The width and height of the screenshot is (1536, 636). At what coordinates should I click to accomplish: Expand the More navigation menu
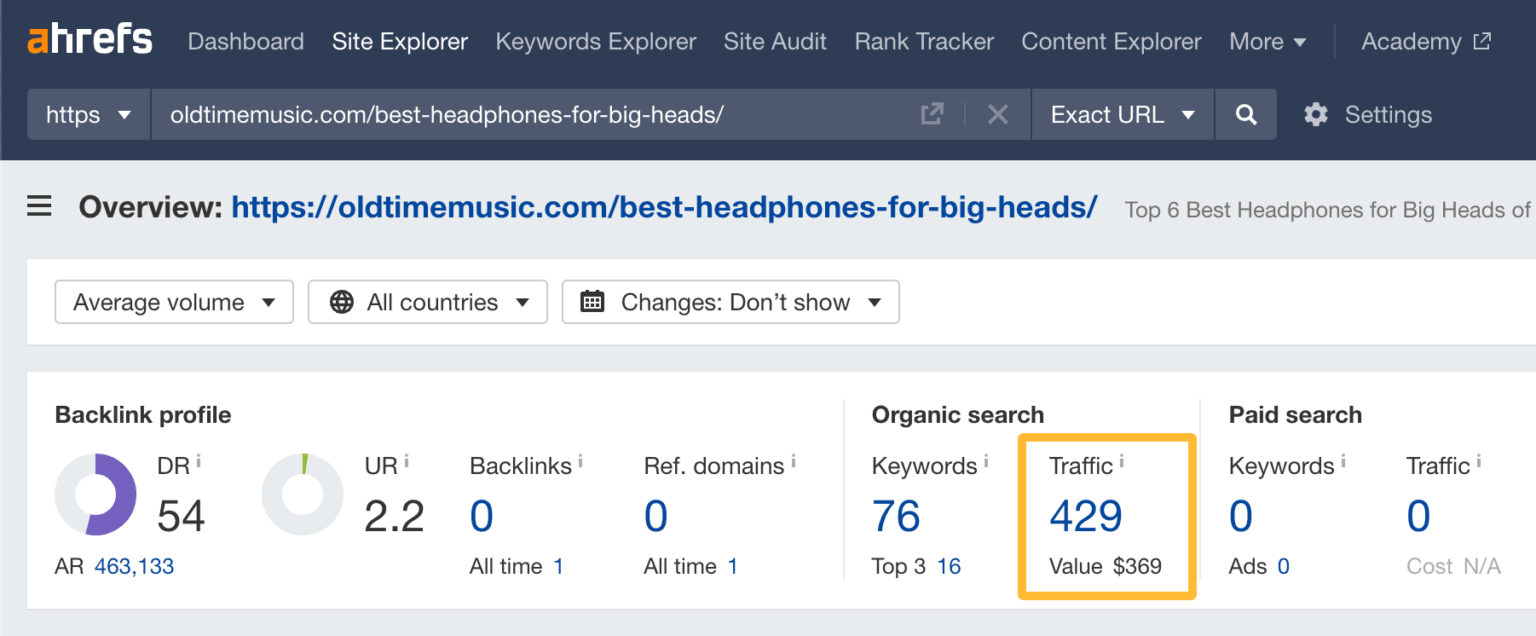[1267, 42]
